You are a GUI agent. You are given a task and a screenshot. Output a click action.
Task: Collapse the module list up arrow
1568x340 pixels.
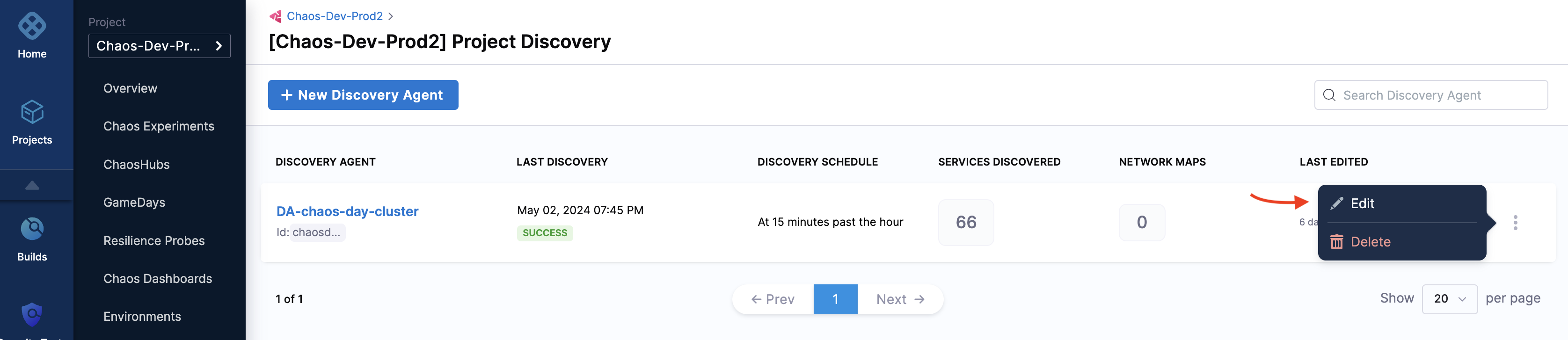coord(32,186)
